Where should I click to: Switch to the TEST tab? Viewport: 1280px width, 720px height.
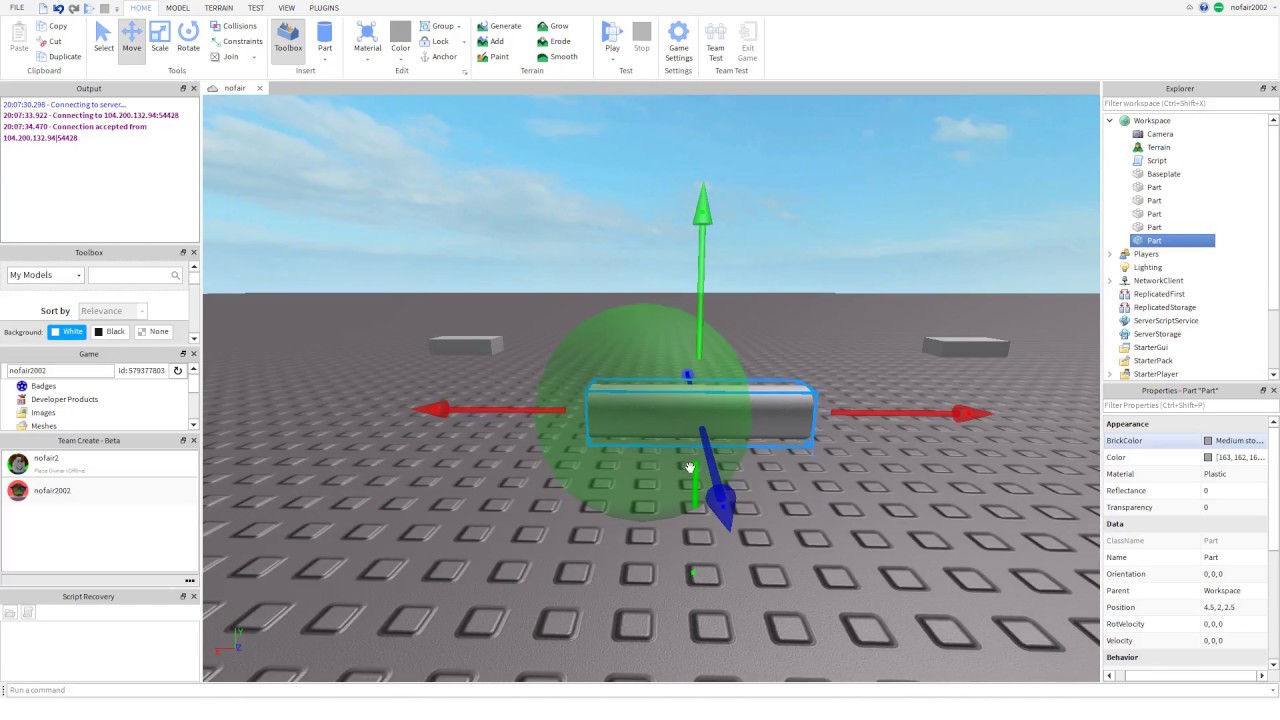(256, 8)
